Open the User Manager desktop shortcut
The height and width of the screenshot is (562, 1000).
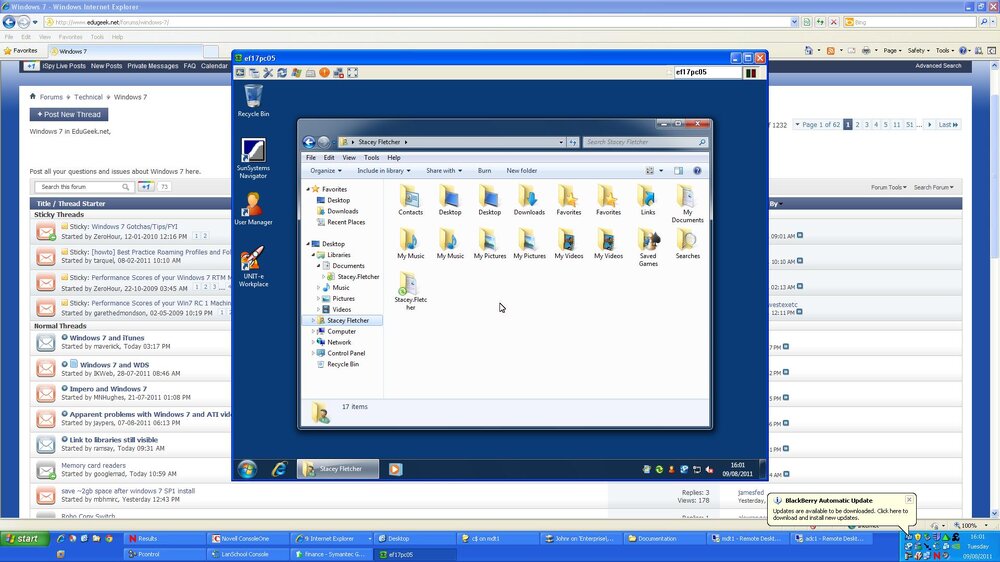[x=253, y=209]
